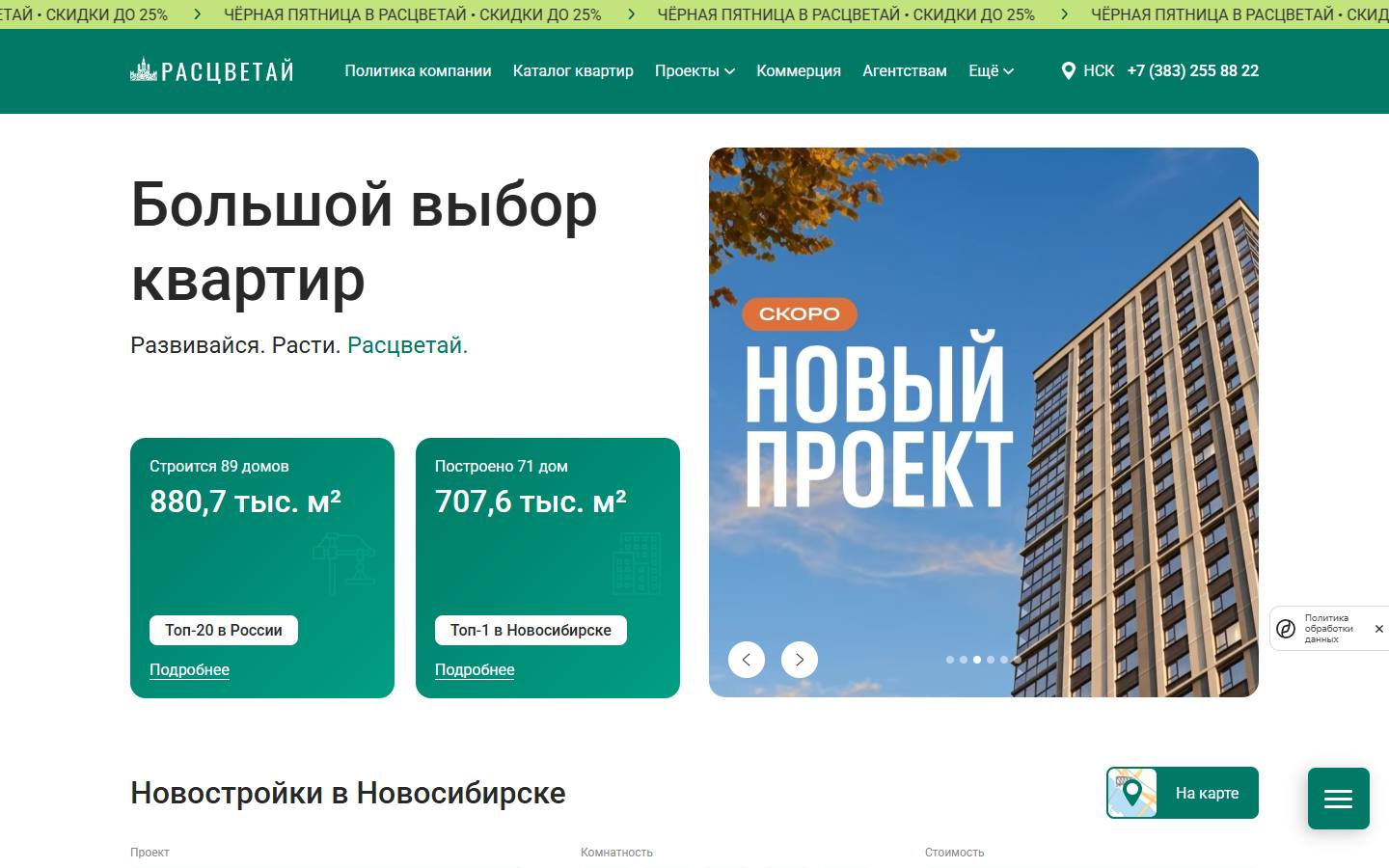Click the Новый проект banner image
Screen dimensions: 1389x868
(984, 422)
